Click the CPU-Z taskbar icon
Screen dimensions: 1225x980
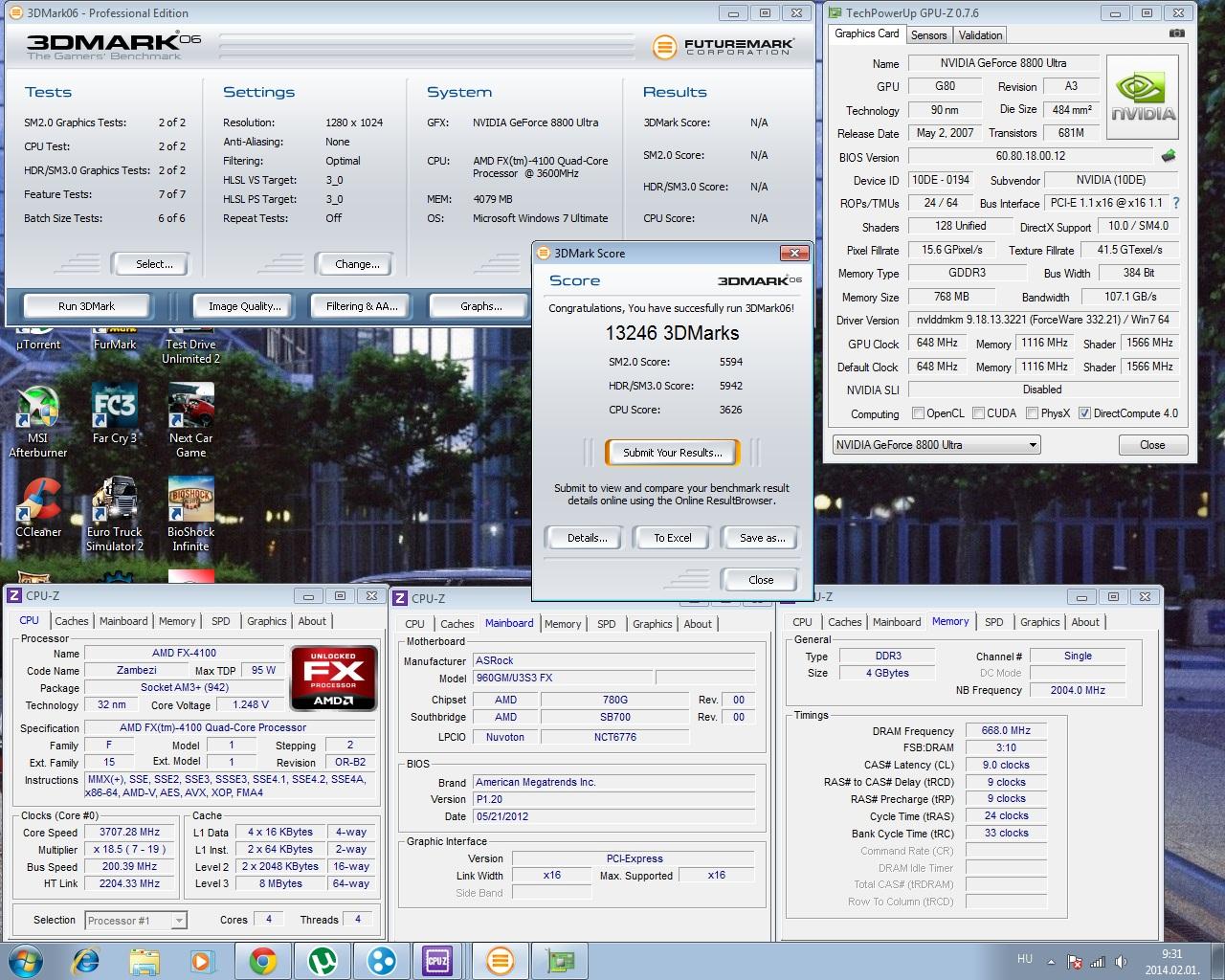437,960
